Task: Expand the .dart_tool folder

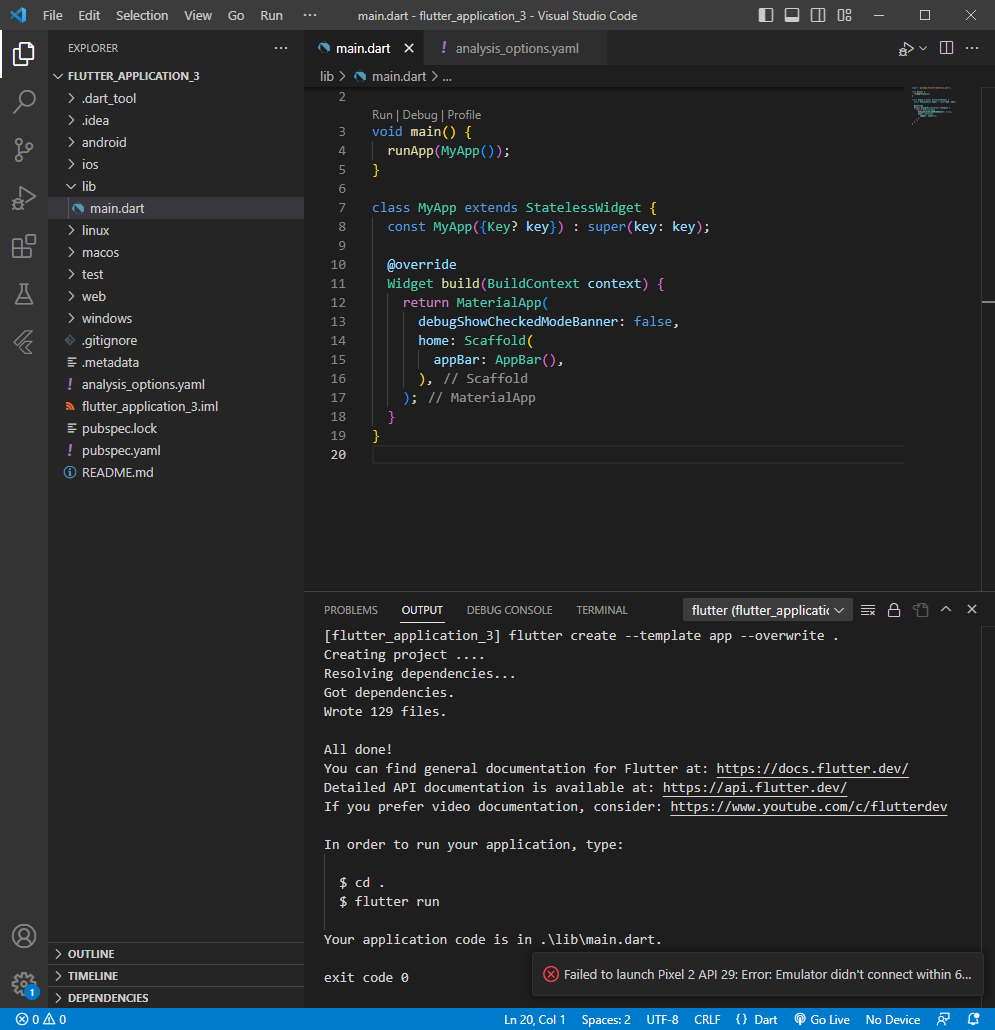Action: tap(176, 99)
